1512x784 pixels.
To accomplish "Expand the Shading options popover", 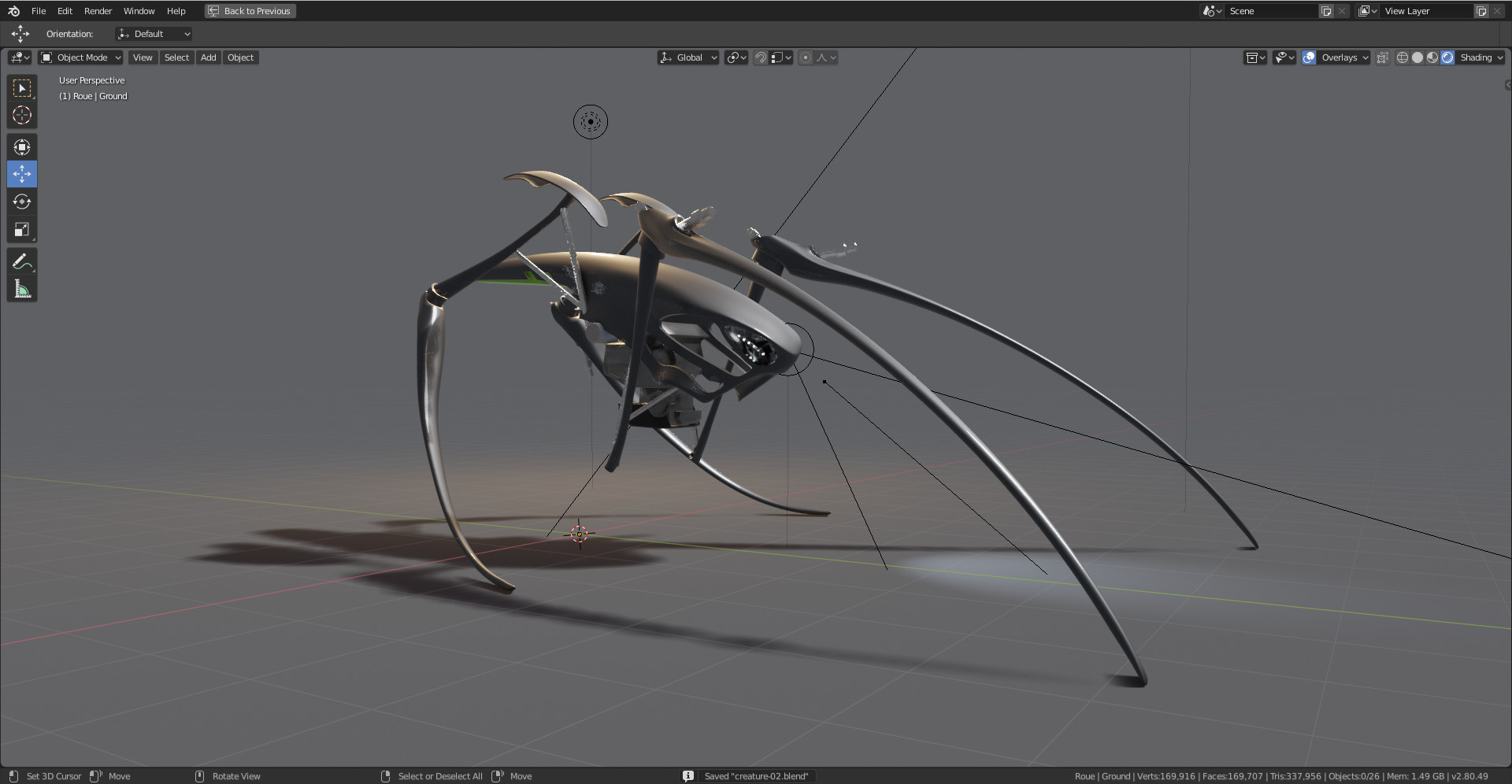I will pos(1481,57).
